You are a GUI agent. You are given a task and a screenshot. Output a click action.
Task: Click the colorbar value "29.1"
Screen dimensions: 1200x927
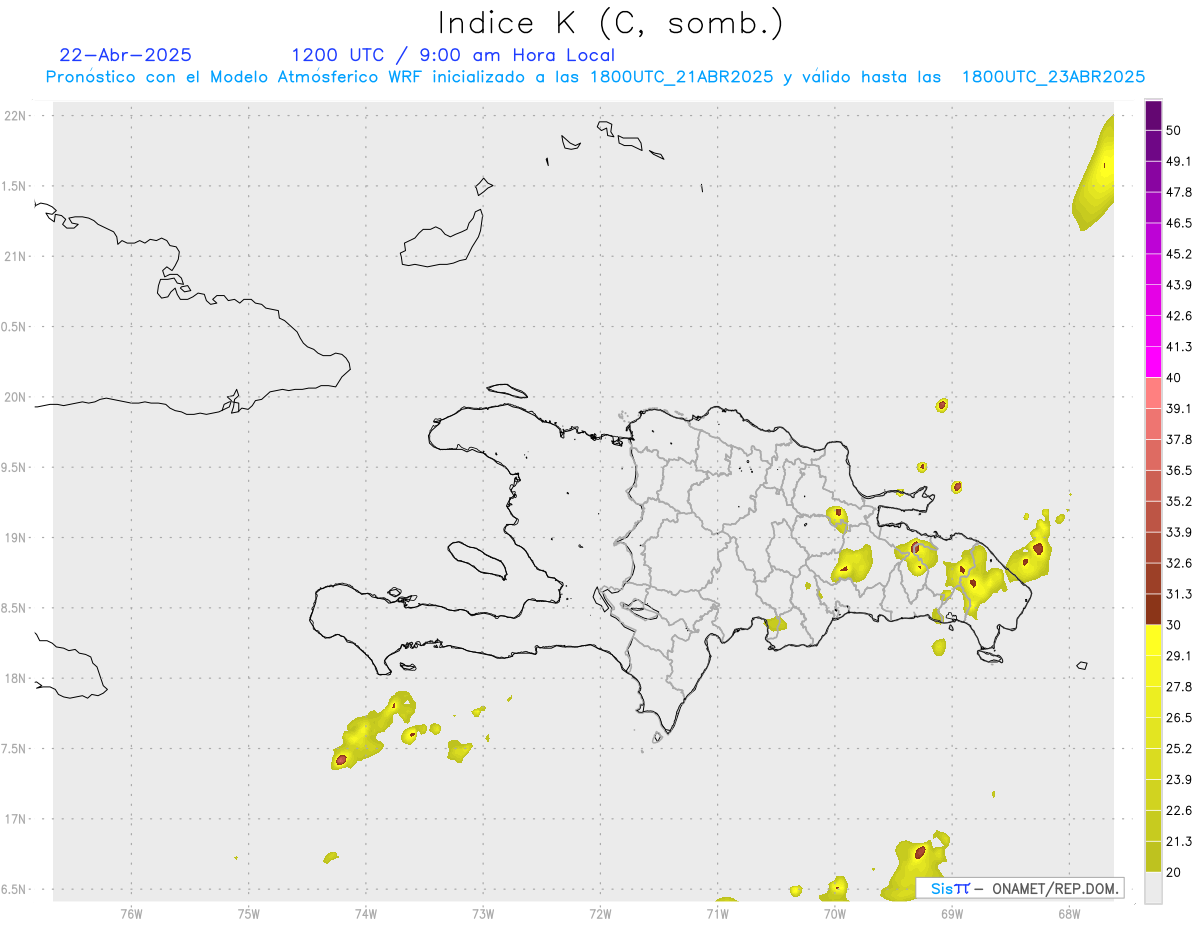pyautogui.click(x=1179, y=656)
